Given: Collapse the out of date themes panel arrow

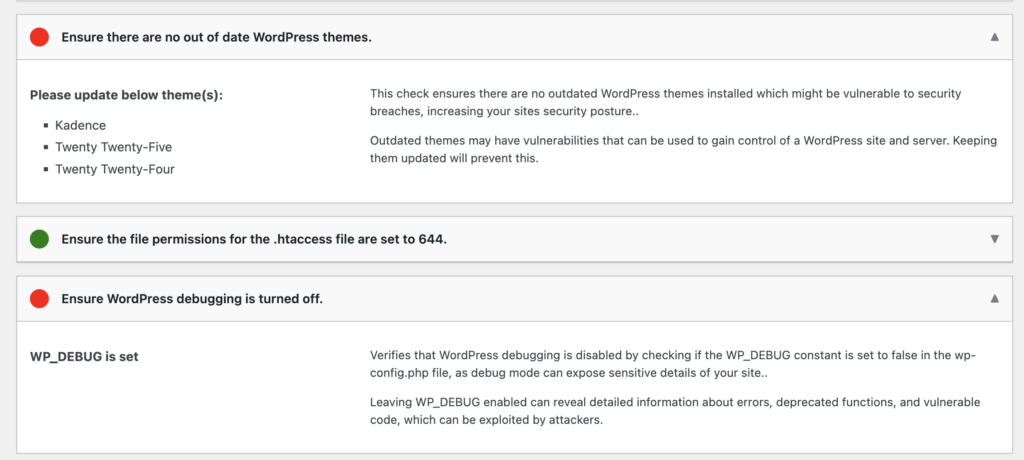Looking at the screenshot, I should [x=994, y=37].
